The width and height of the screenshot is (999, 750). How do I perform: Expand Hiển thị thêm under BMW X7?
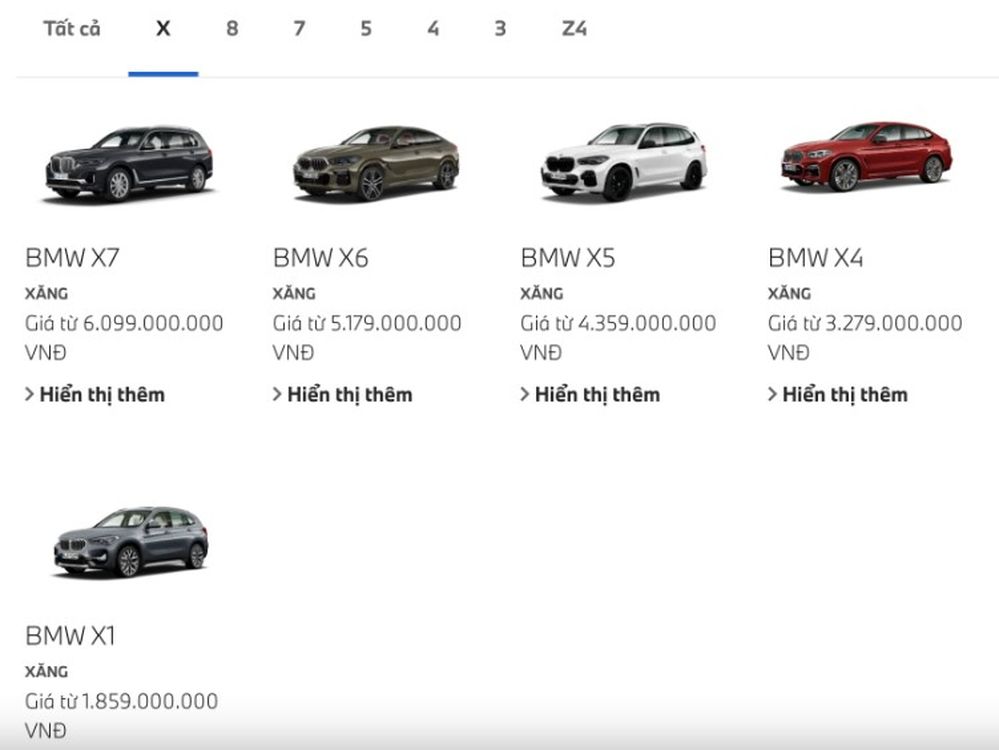[95, 394]
